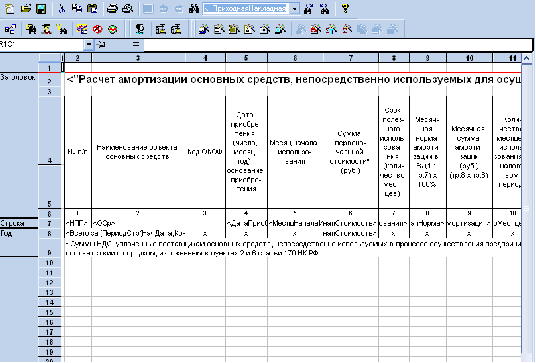Click the Help question mark icon

345,9
